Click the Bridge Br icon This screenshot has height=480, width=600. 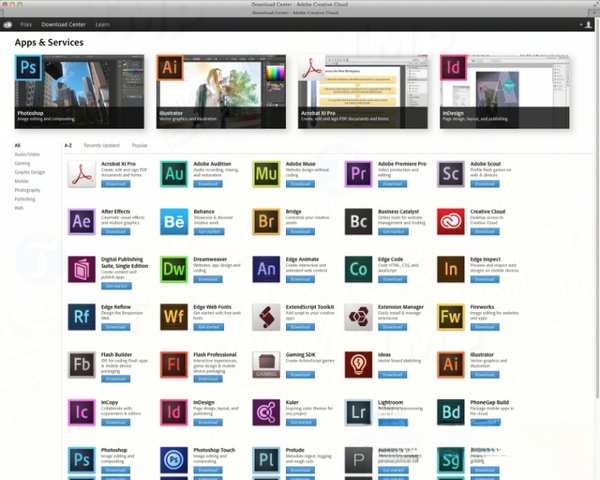click(x=266, y=222)
